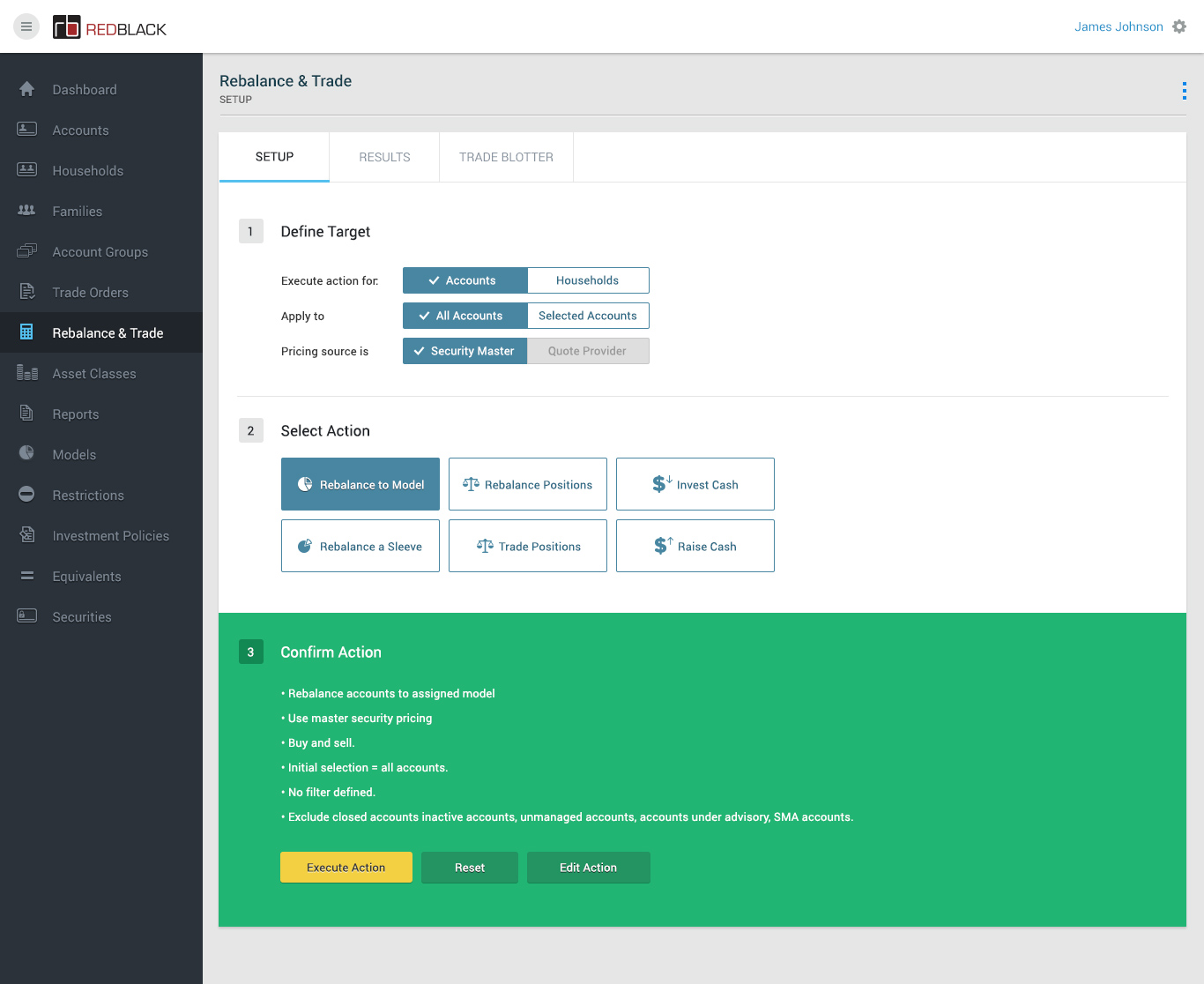Click the Restrictions sidebar icon
The height and width of the screenshot is (984, 1204).
[26, 495]
